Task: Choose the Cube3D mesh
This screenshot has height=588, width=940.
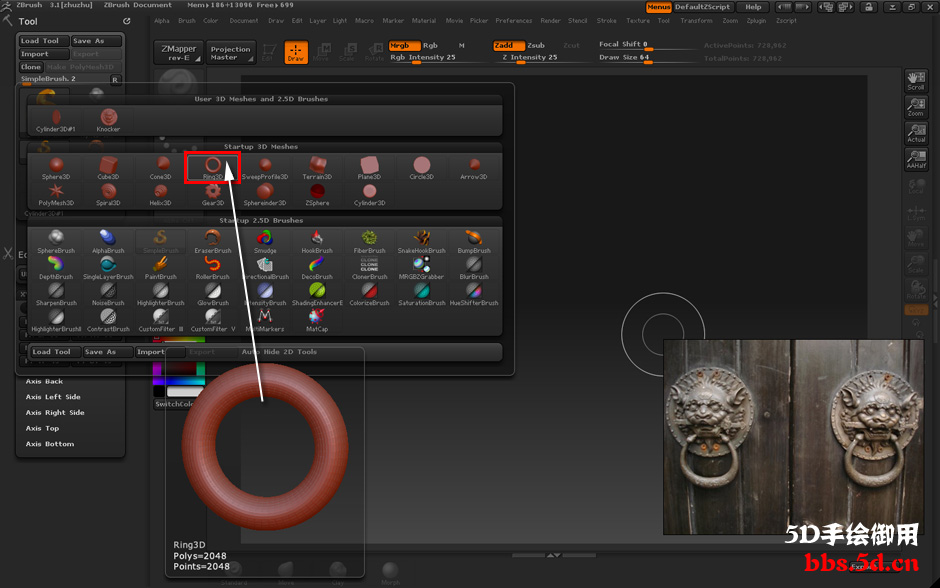Action: click(108, 168)
